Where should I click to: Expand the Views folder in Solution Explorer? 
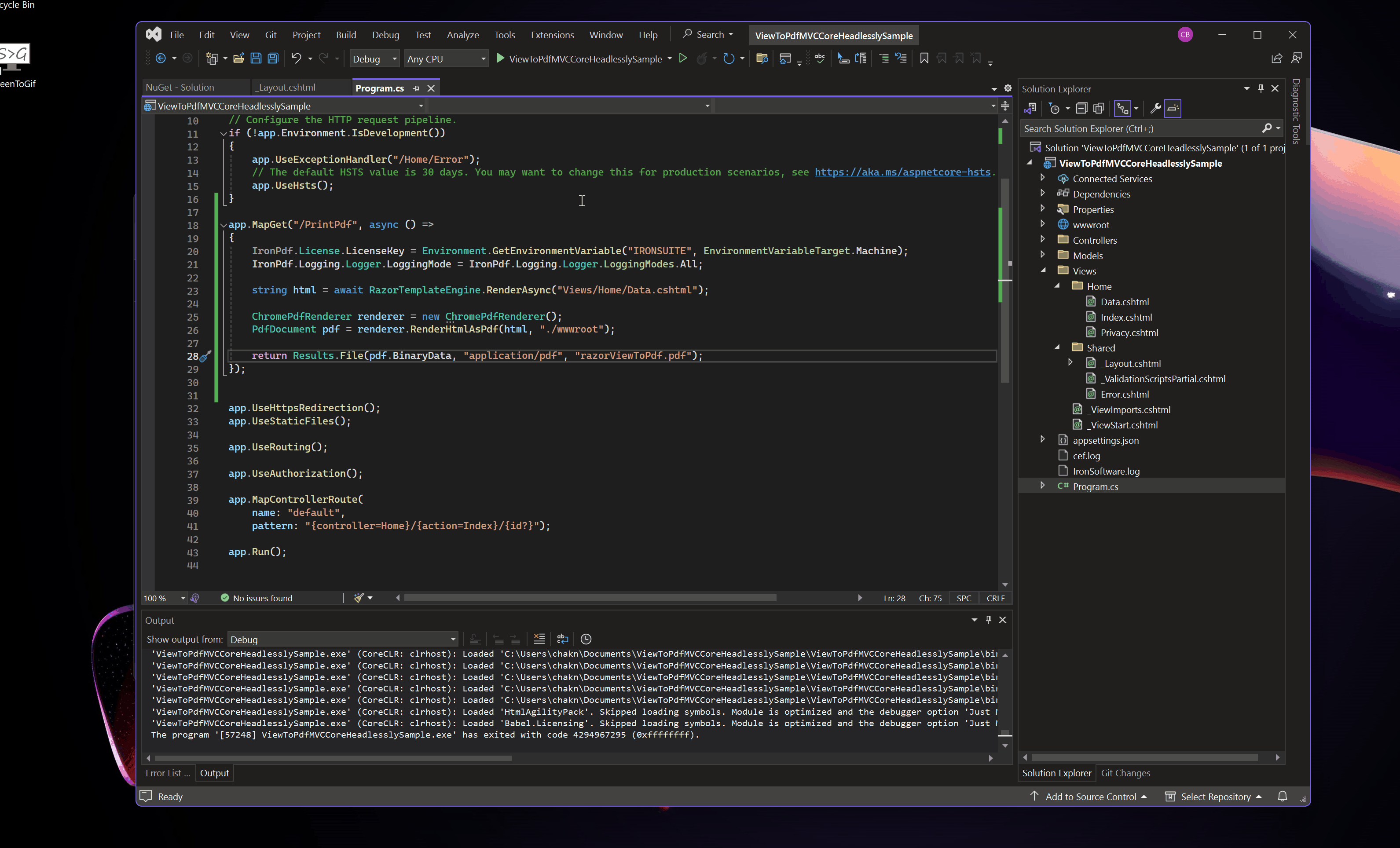[1043, 270]
